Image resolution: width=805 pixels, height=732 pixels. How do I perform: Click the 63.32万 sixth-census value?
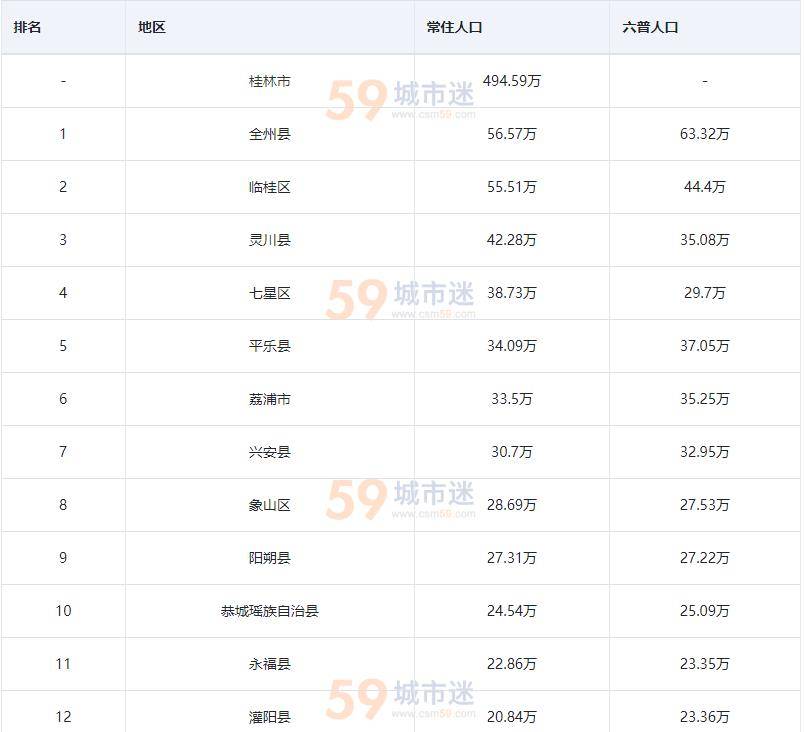(705, 134)
